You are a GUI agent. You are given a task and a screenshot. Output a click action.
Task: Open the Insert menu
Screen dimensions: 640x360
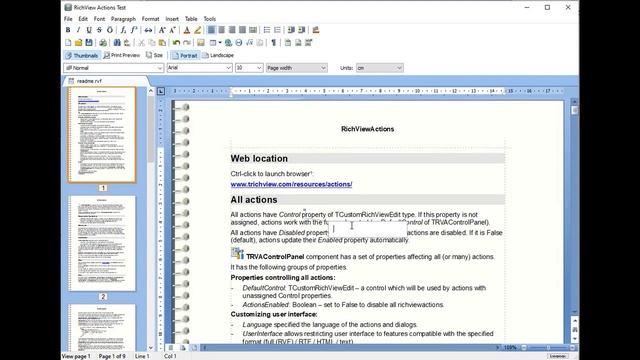(x=172, y=19)
